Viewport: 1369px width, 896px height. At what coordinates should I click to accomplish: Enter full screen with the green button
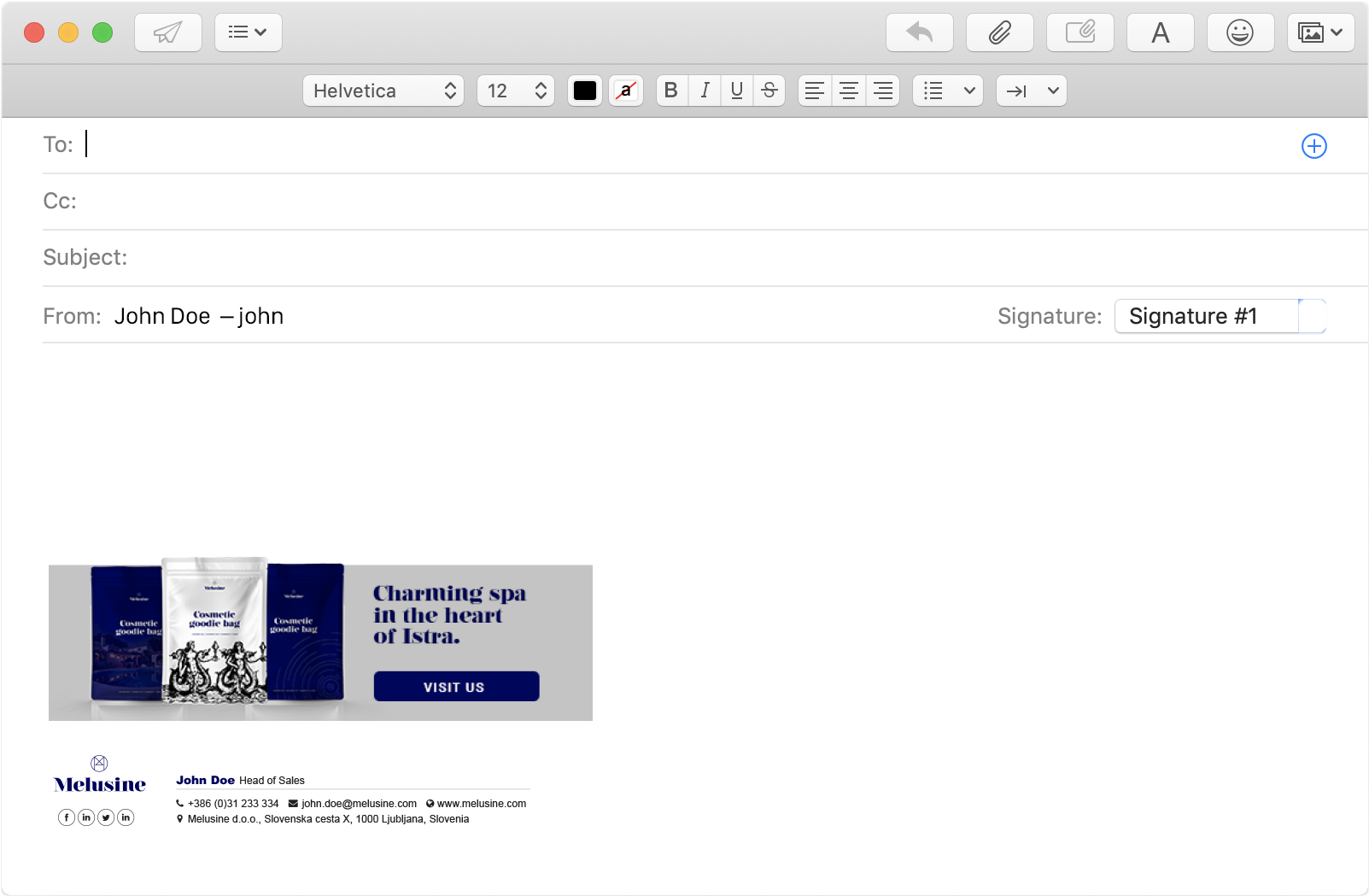click(102, 32)
